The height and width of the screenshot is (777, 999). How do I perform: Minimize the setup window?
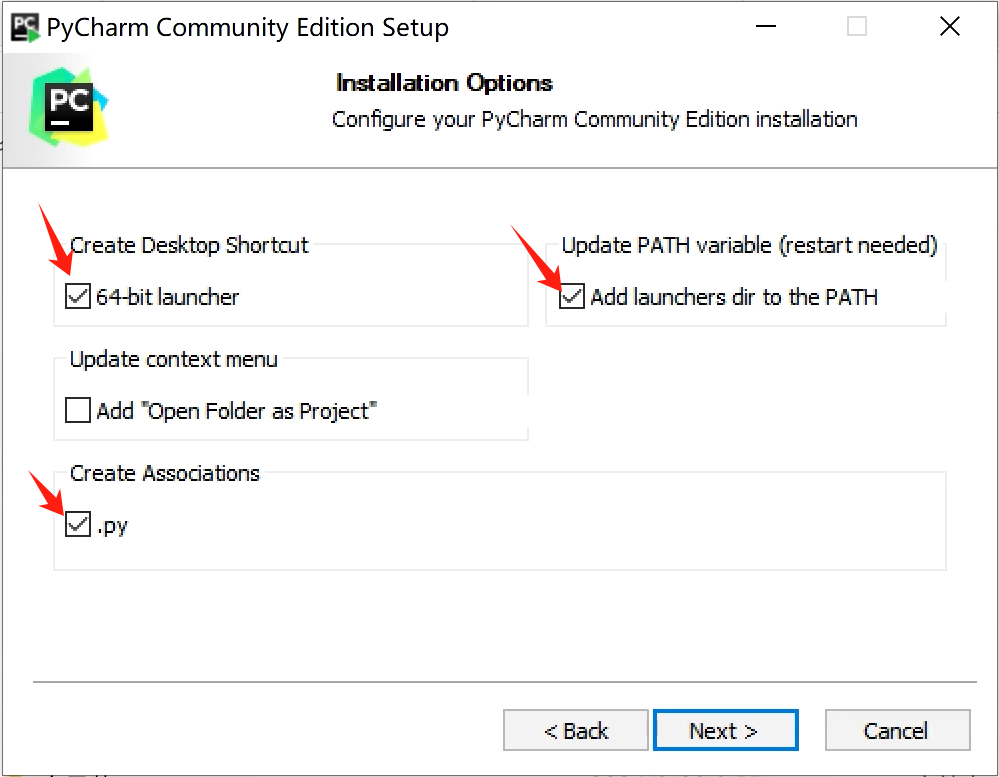pyautogui.click(x=766, y=27)
